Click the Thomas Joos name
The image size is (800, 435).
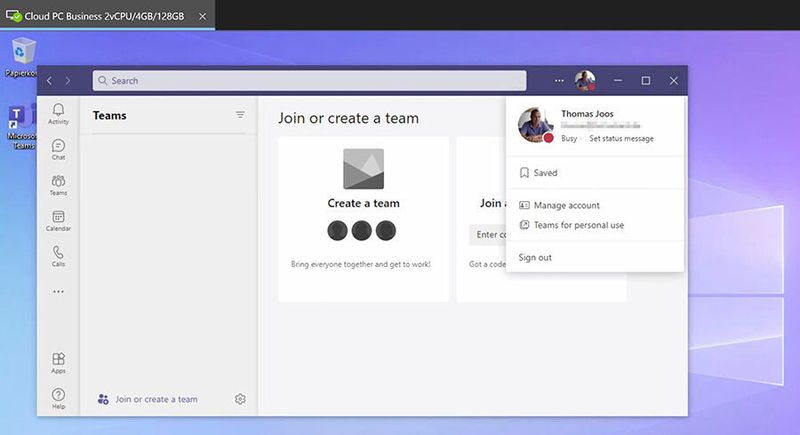[x=587, y=114]
